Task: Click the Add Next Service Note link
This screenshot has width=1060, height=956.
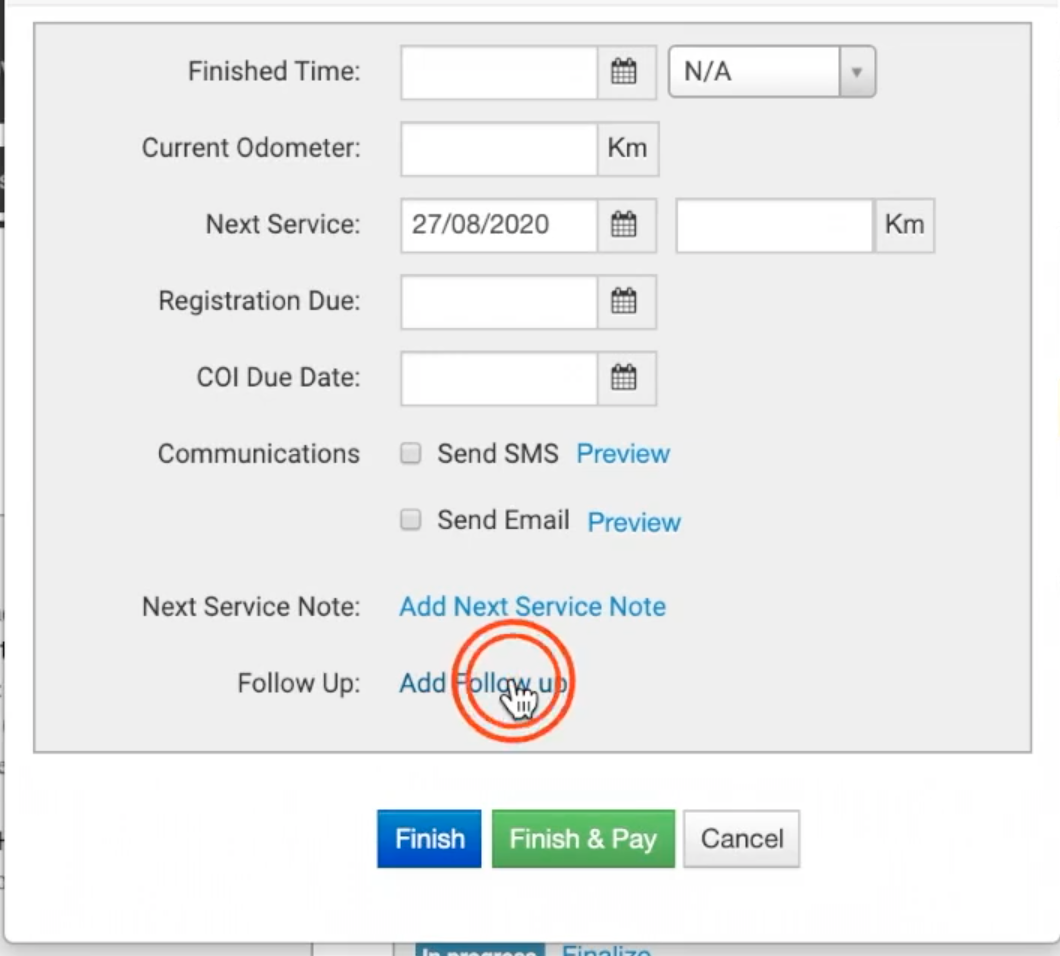Action: (532, 606)
